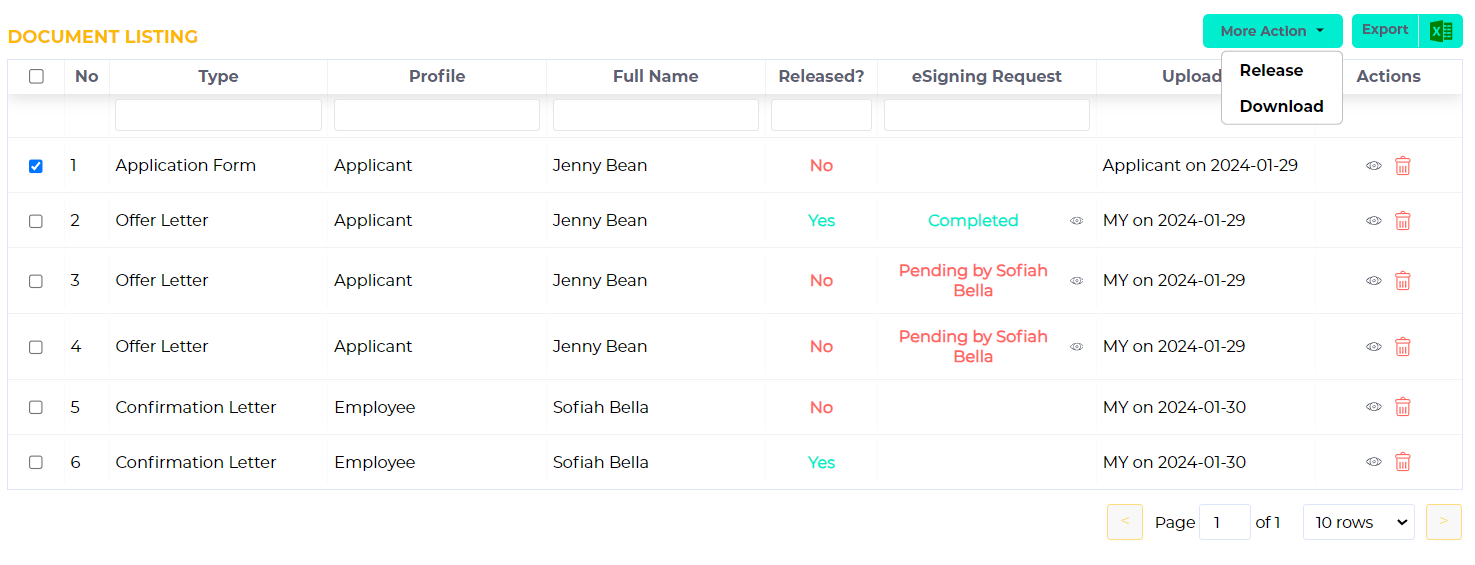View the Completed eSigning request details

1077,221
